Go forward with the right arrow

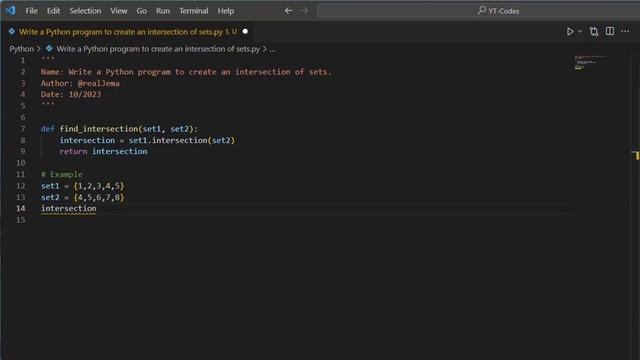pos(304,11)
